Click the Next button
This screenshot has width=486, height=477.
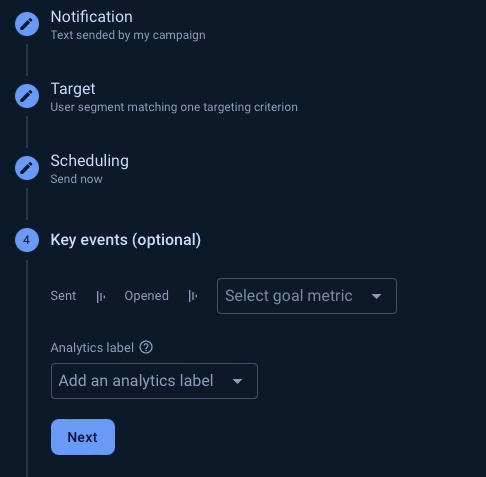(83, 437)
